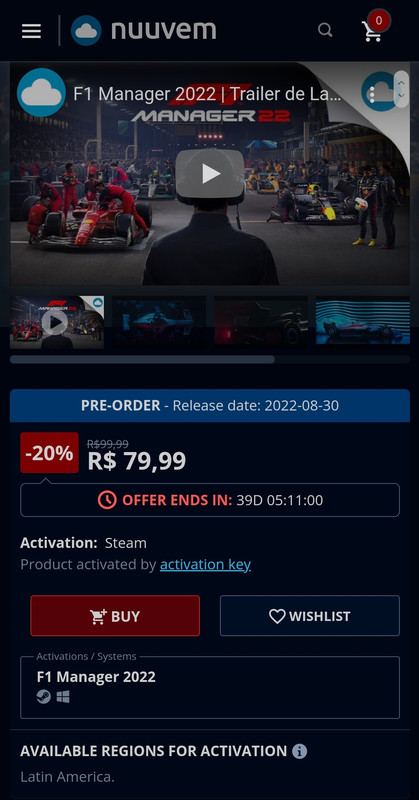Click the info icon beside Available Regions
The image size is (419, 800).
point(300,751)
